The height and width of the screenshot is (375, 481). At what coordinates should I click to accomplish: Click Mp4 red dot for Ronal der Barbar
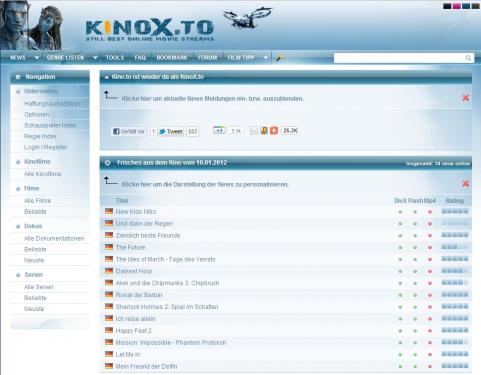click(430, 295)
